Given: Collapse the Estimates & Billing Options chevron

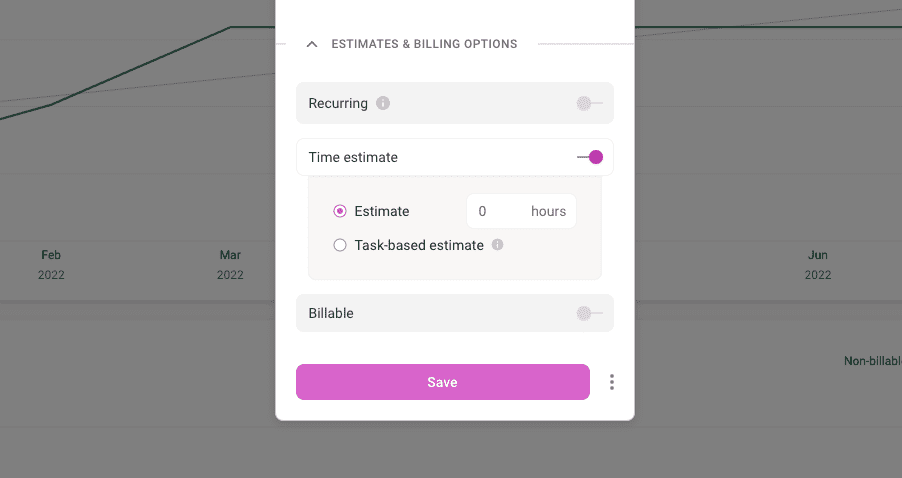Looking at the screenshot, I should point(312,44).
